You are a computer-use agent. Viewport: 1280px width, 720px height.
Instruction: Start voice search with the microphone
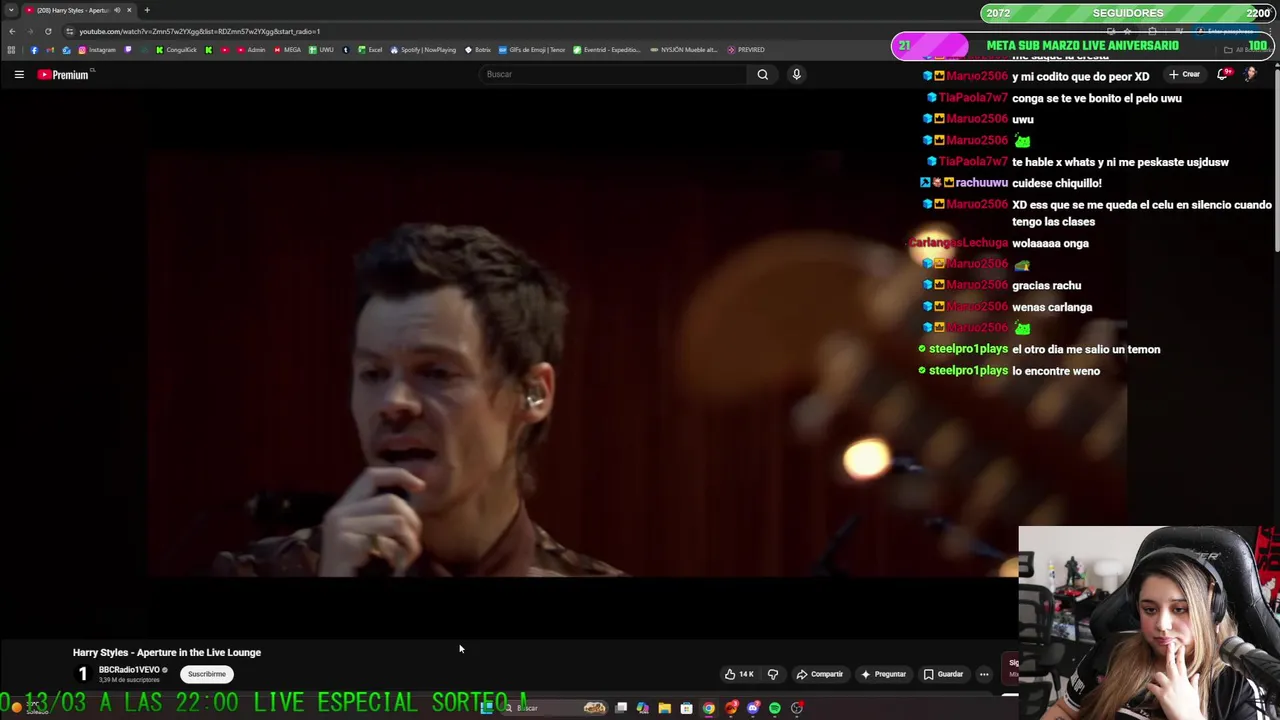point(796,74)
